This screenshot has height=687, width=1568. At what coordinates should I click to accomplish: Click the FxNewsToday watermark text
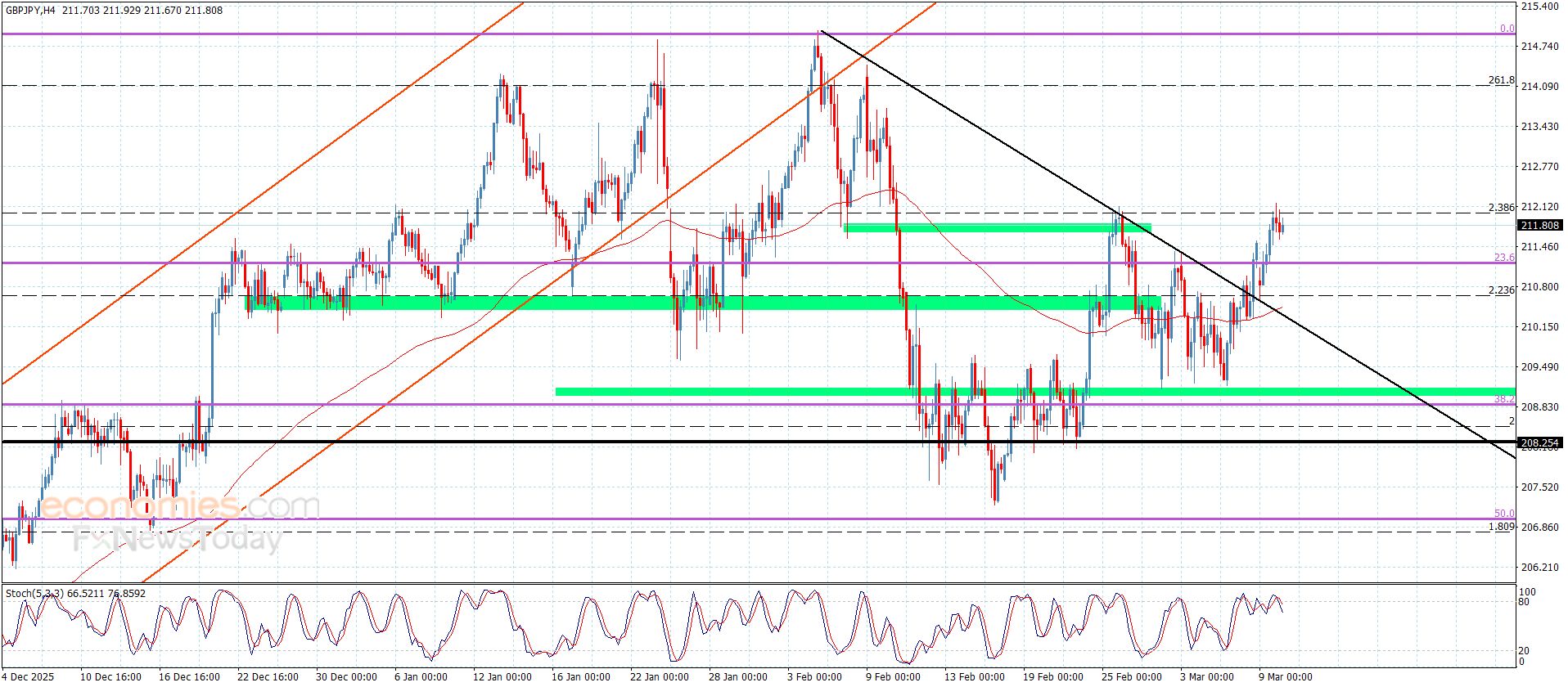pos(178,539)
